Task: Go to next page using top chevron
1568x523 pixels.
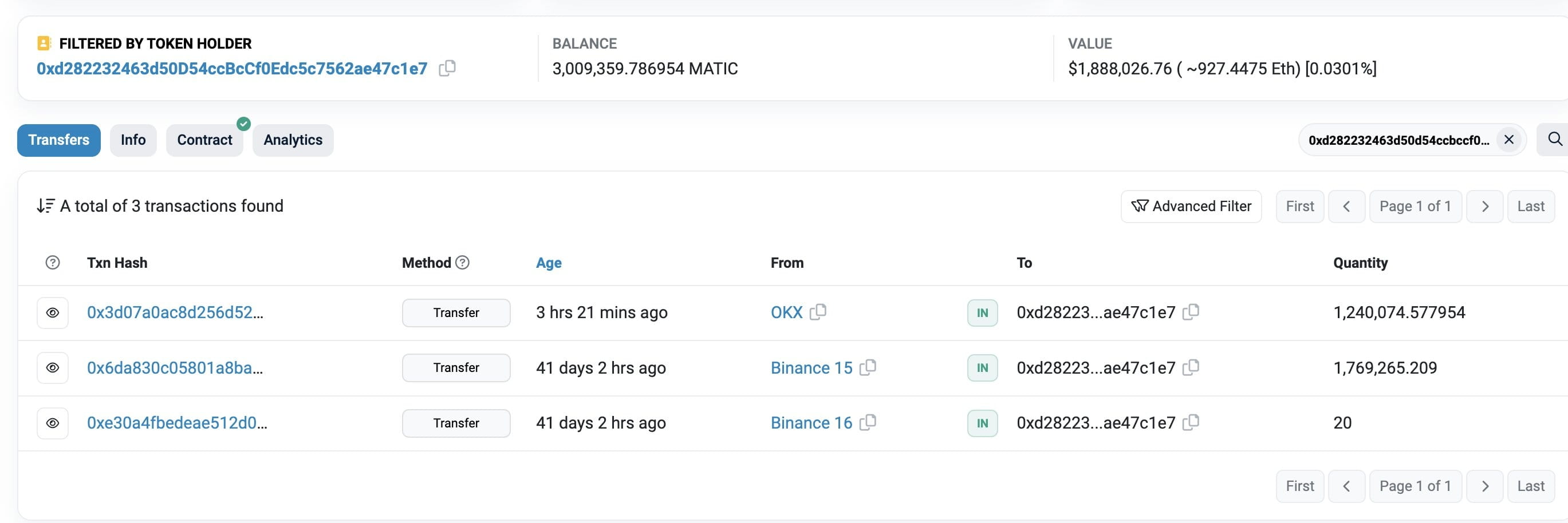Action: click(x=1484, y=206)
